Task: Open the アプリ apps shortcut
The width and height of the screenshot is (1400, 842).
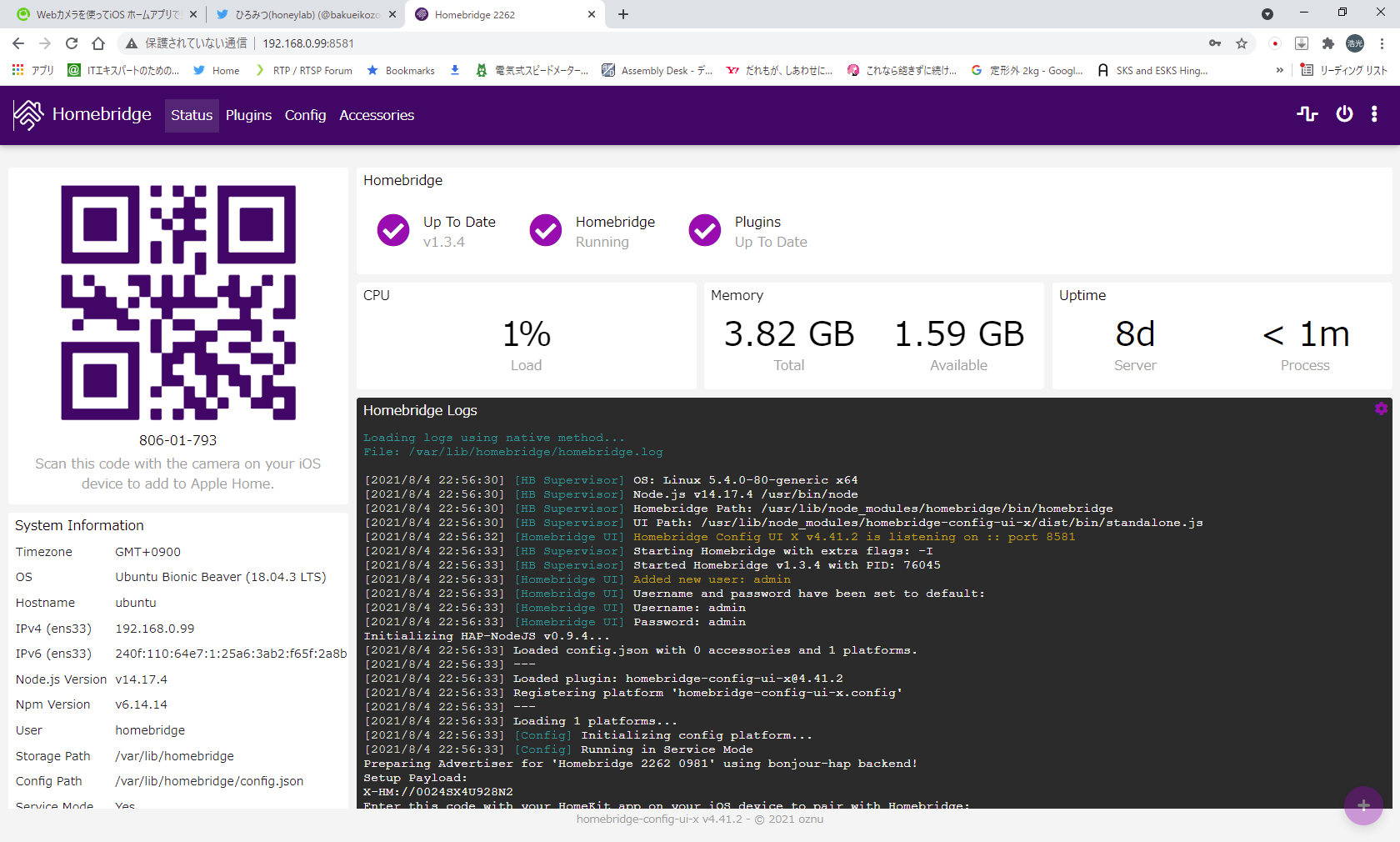Action: coord(32,71)
